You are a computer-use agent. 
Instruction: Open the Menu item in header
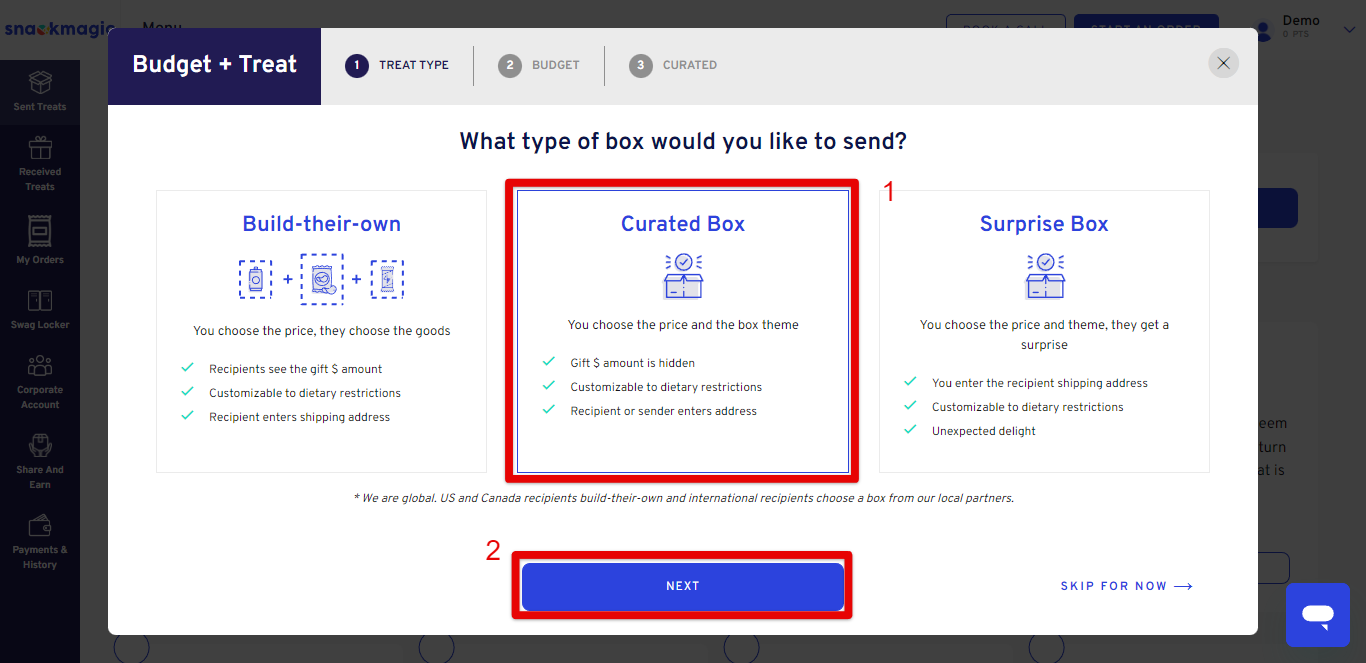click(162, 27)
